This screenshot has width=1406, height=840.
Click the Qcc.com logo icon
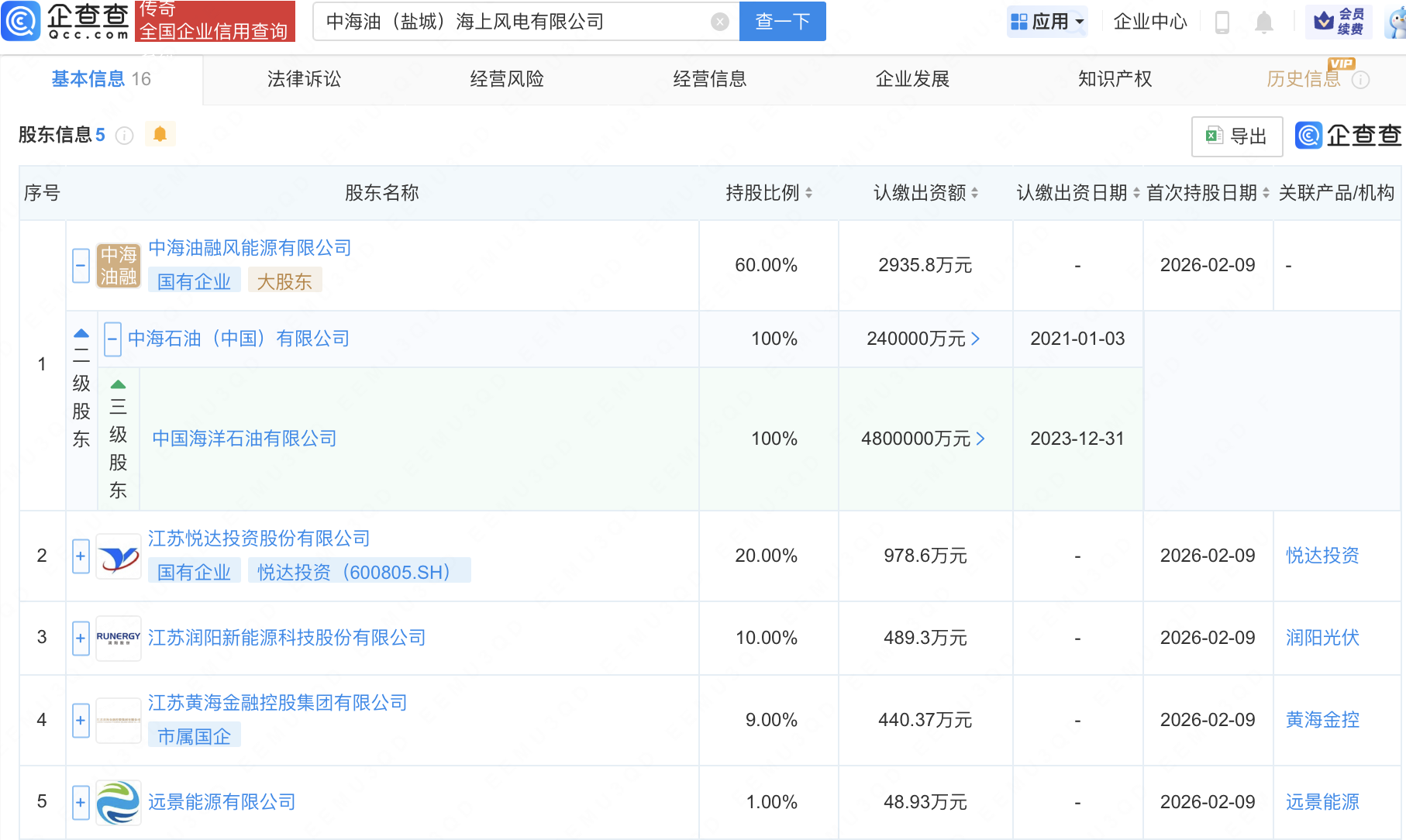click(x=21, y=21)
